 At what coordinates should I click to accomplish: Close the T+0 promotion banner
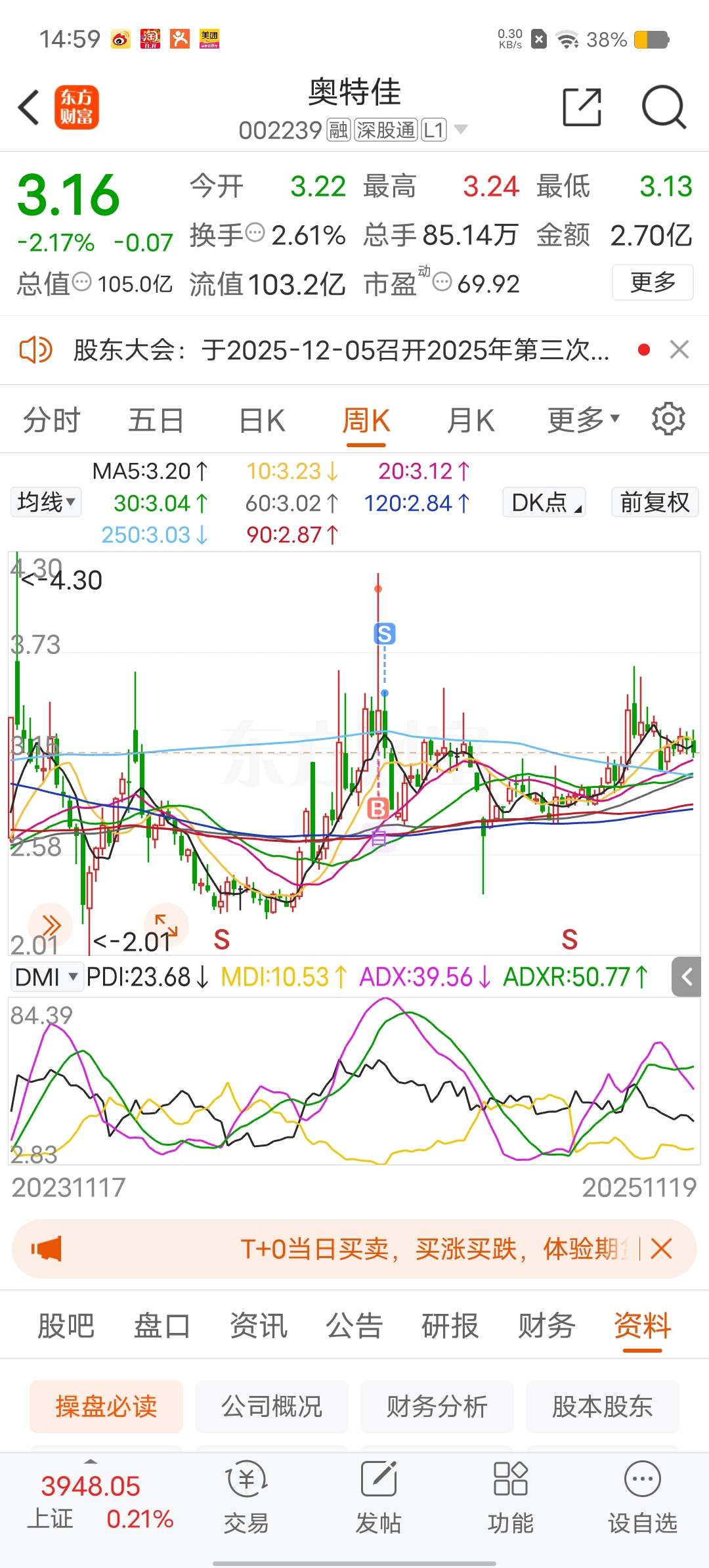pyautogui.click(x=661, y=1248)
